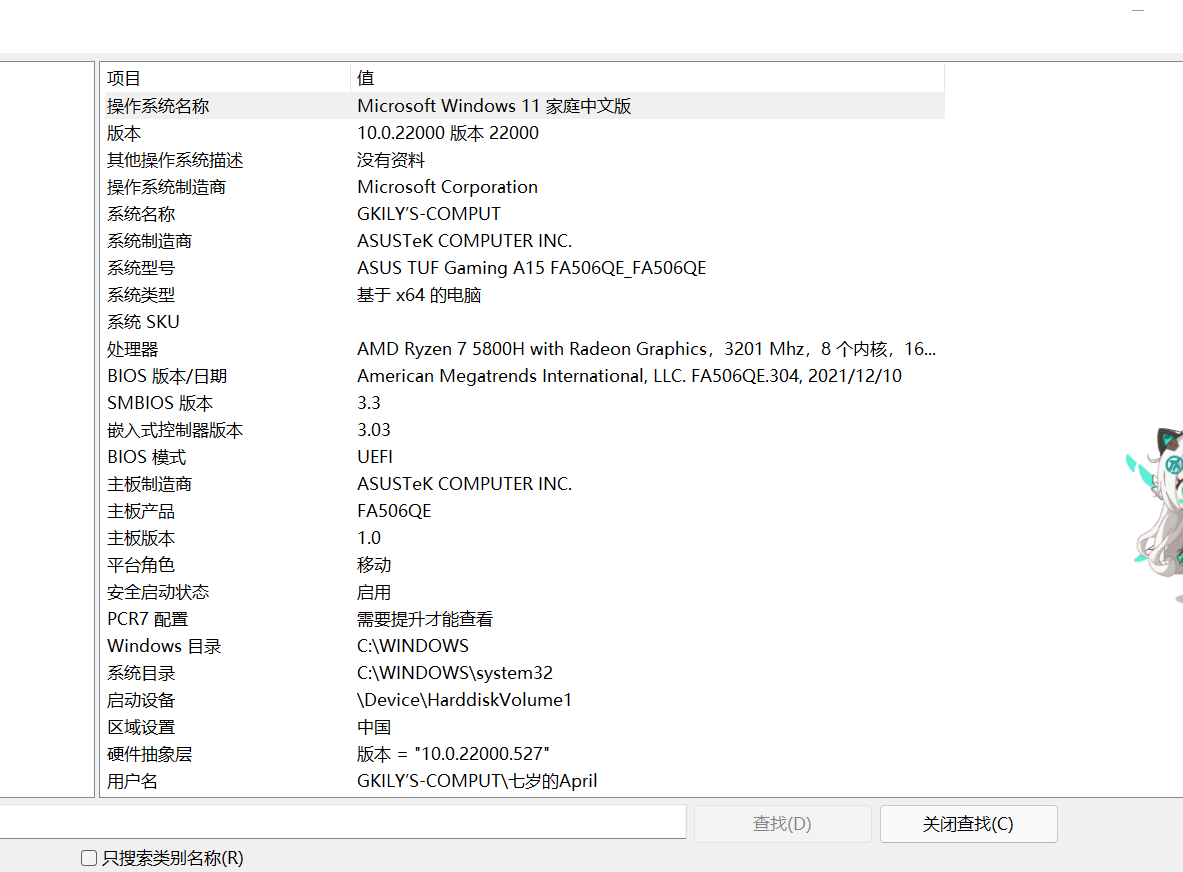Click the Microsoft Corporation value

pos(447,187)
